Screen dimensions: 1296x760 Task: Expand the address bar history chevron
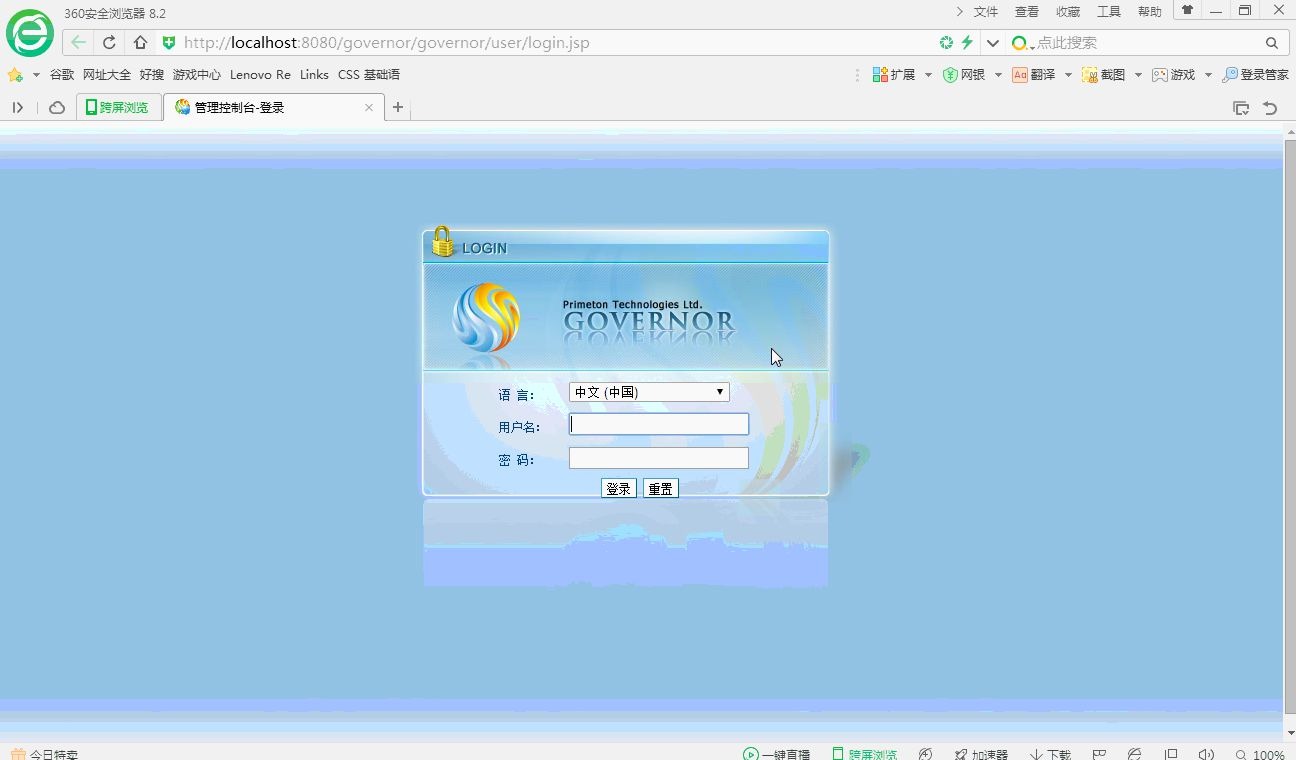[992, 43]
